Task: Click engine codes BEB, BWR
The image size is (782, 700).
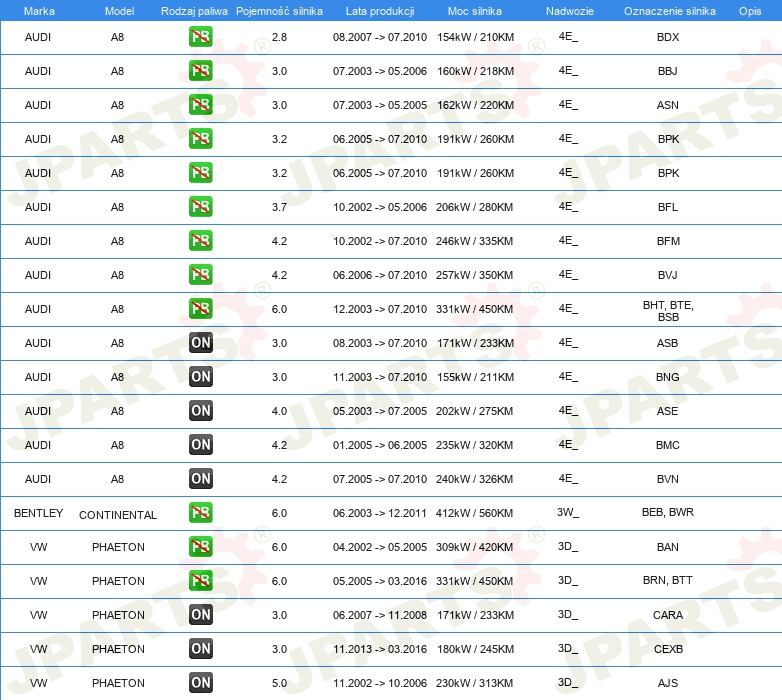Action: (667, 512)
